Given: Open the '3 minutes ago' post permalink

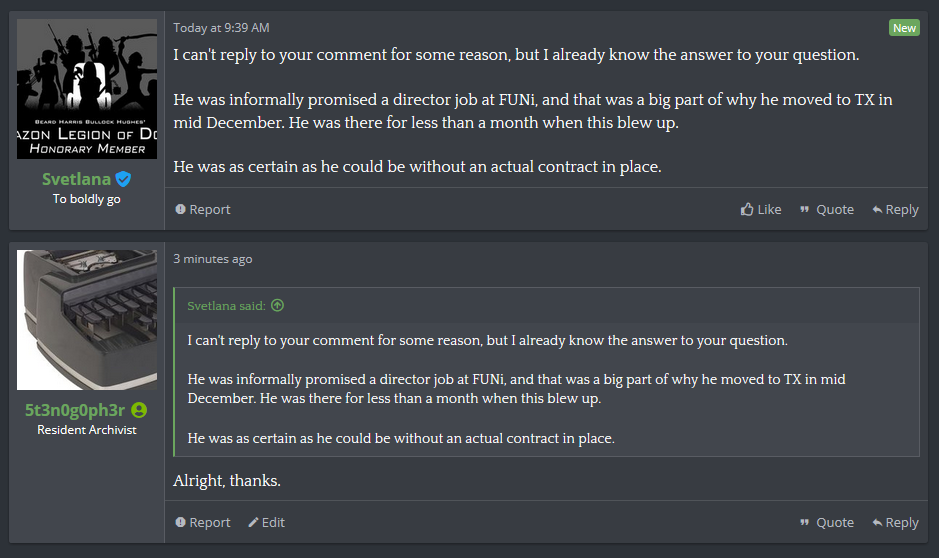Looking at the screenshot, I should point(213,259).
